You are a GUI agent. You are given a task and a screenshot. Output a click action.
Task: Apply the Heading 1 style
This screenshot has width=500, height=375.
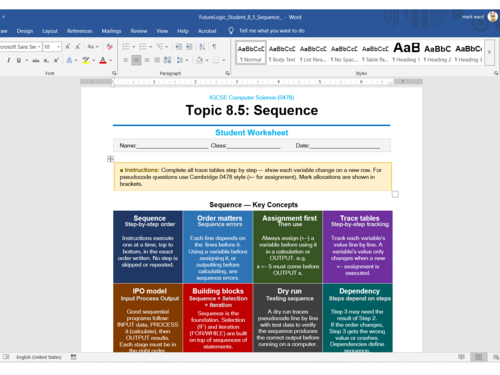click(406, 53)
